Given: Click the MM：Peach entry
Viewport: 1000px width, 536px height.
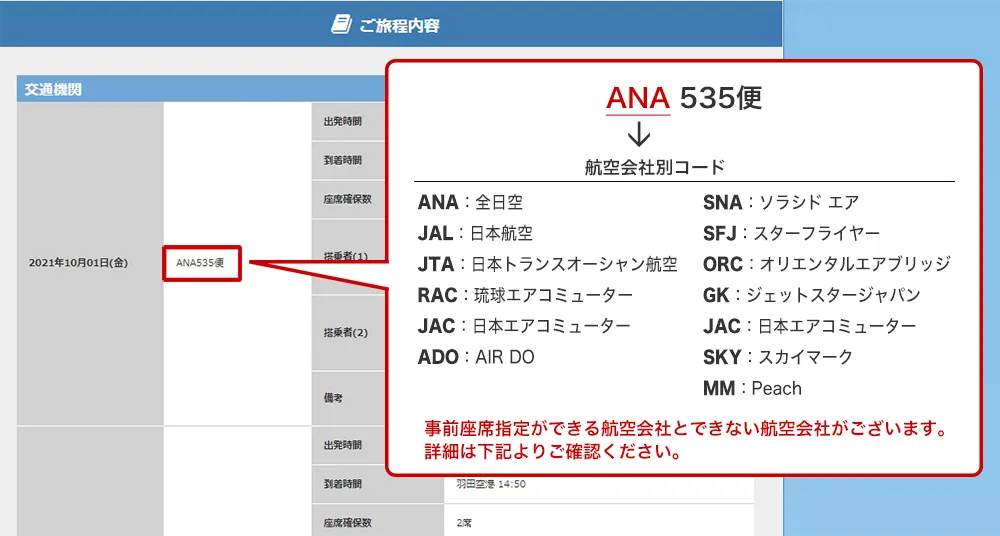Looking at the screenshot, I should pos(753,388).
